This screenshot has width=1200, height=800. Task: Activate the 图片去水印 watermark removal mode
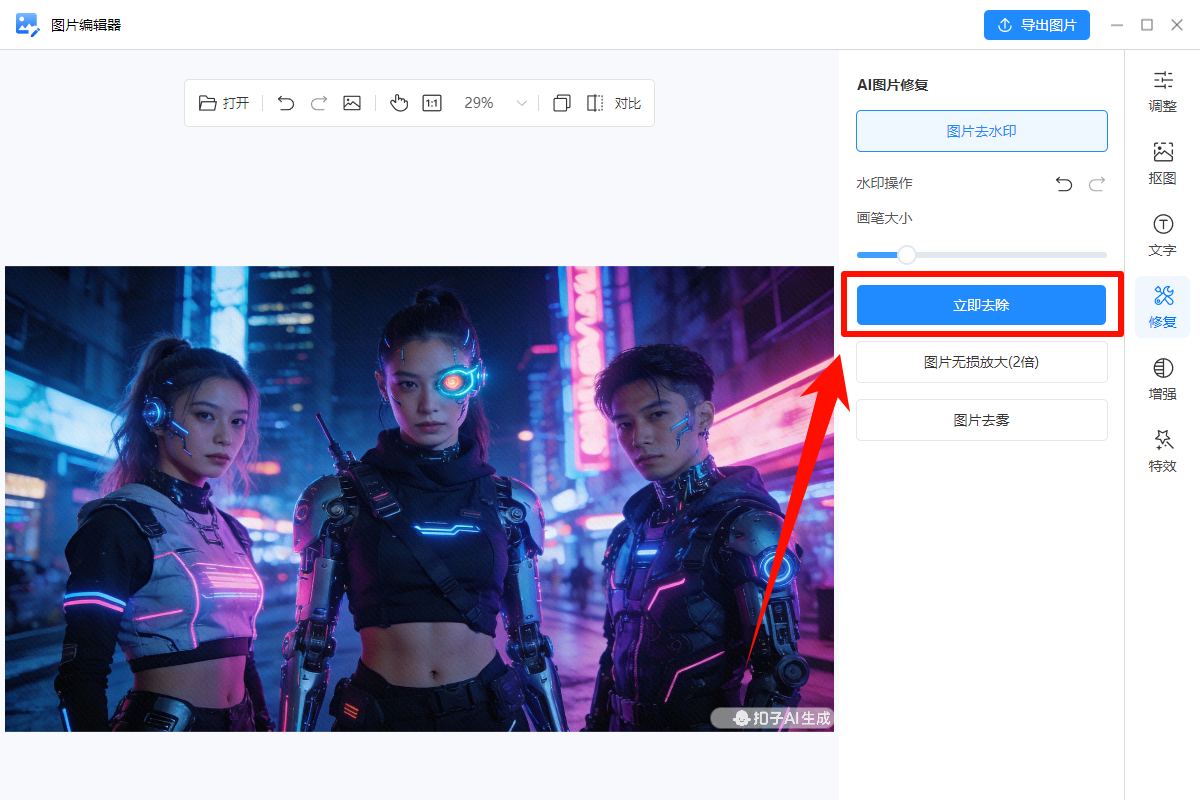(981, 130)
